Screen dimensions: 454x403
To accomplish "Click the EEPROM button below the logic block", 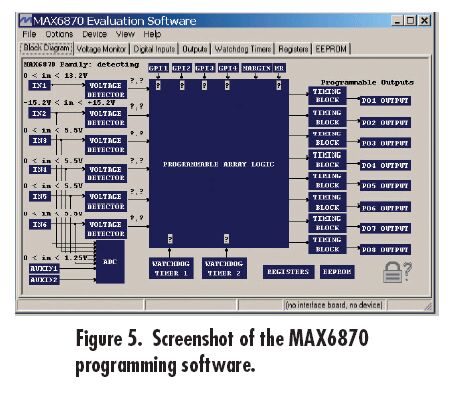I will (337, 272).
